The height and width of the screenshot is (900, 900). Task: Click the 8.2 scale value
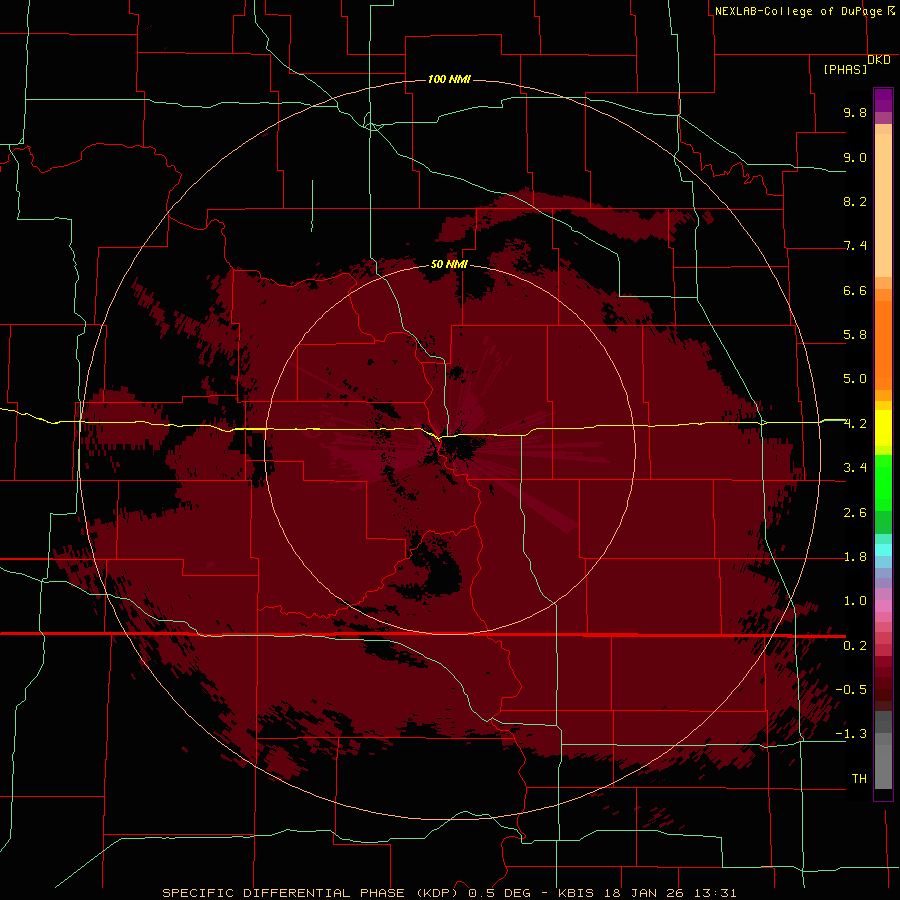click(x=855, y=201)
